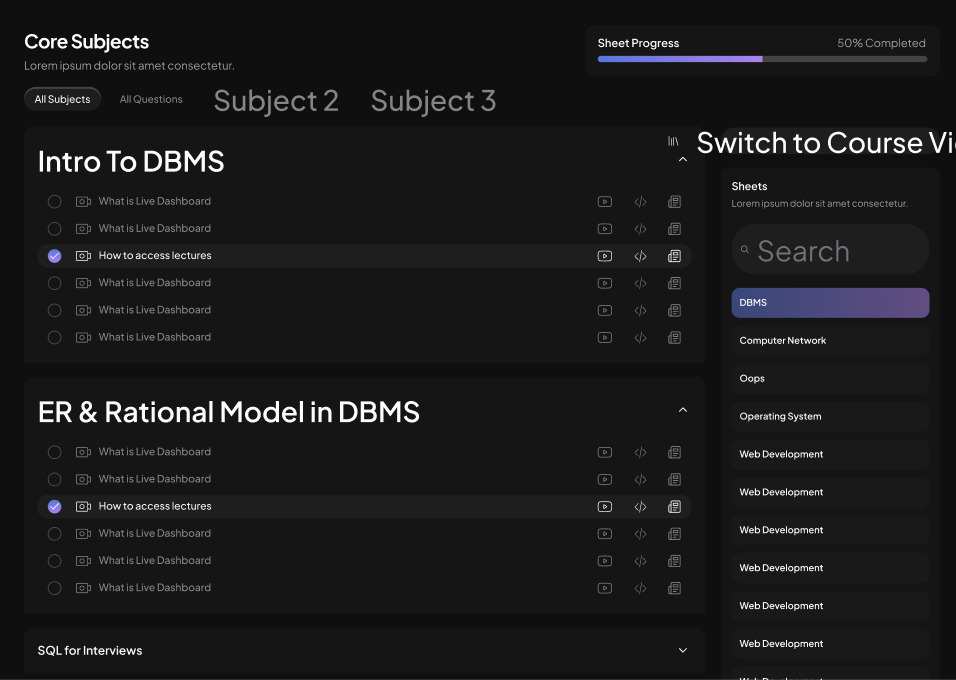Collapse the ER & Rational Model in DBMS section
The width and height of the screenshot is (956, 680).
point(683,410)
